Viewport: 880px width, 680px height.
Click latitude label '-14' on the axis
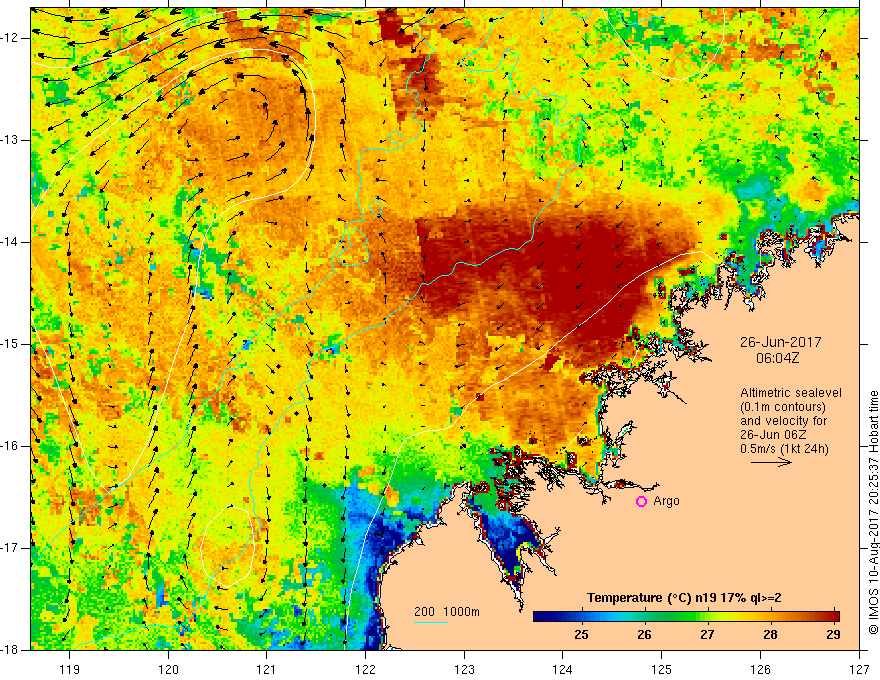coord(10,242)
